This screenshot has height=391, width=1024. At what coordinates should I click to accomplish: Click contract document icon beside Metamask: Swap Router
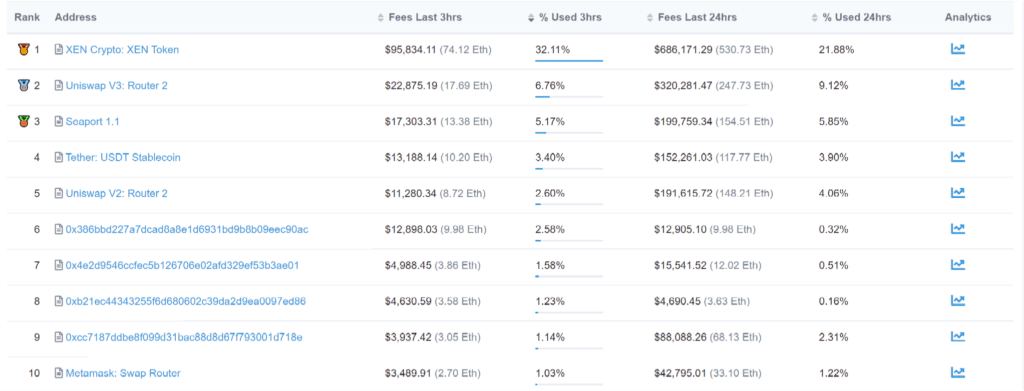pyautogui.click(x=59, y=373)
